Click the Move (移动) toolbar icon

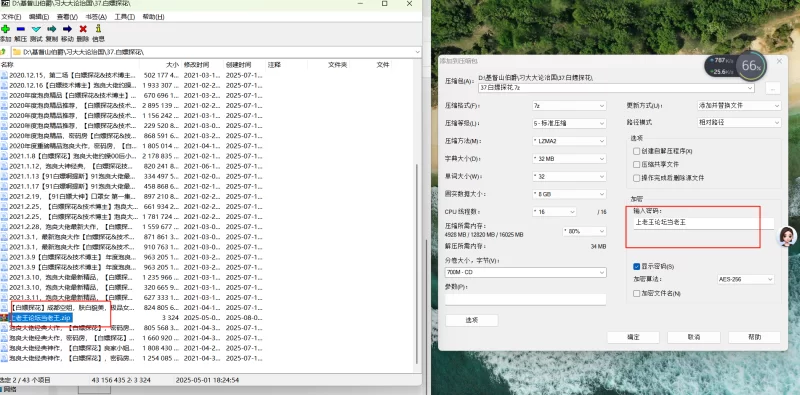67,29
